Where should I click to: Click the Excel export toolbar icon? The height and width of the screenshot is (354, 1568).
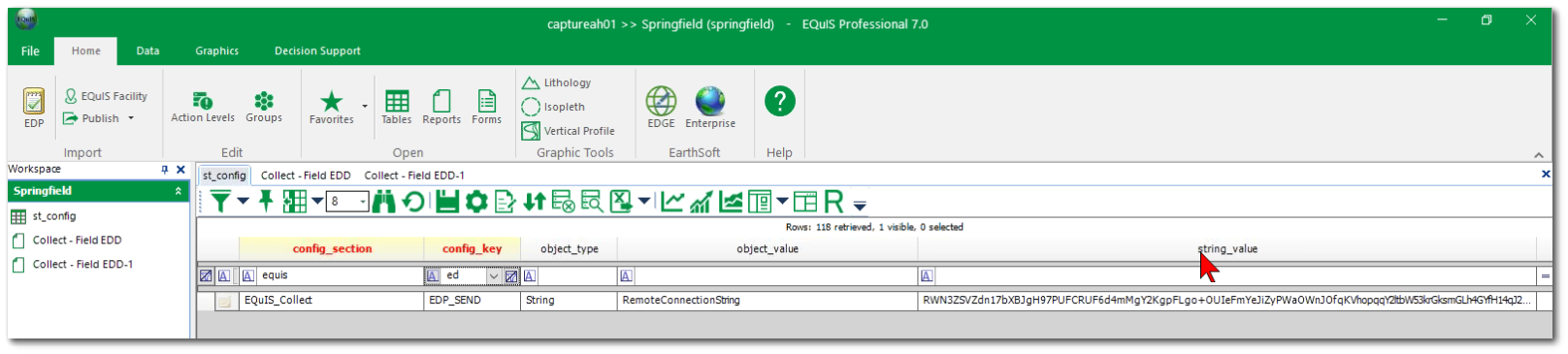point(621,201)
